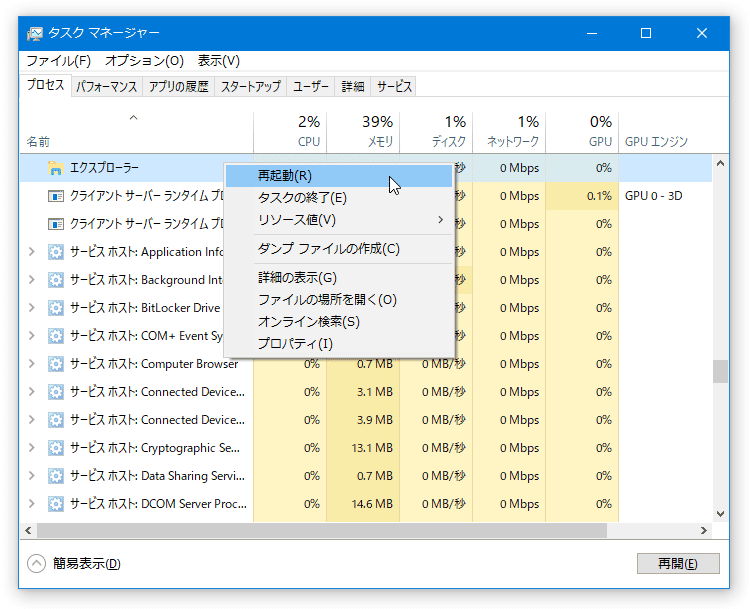750x609 pixels.
Task: Click the horizontal scrollbar left arrow
Action: pos(28,531)
